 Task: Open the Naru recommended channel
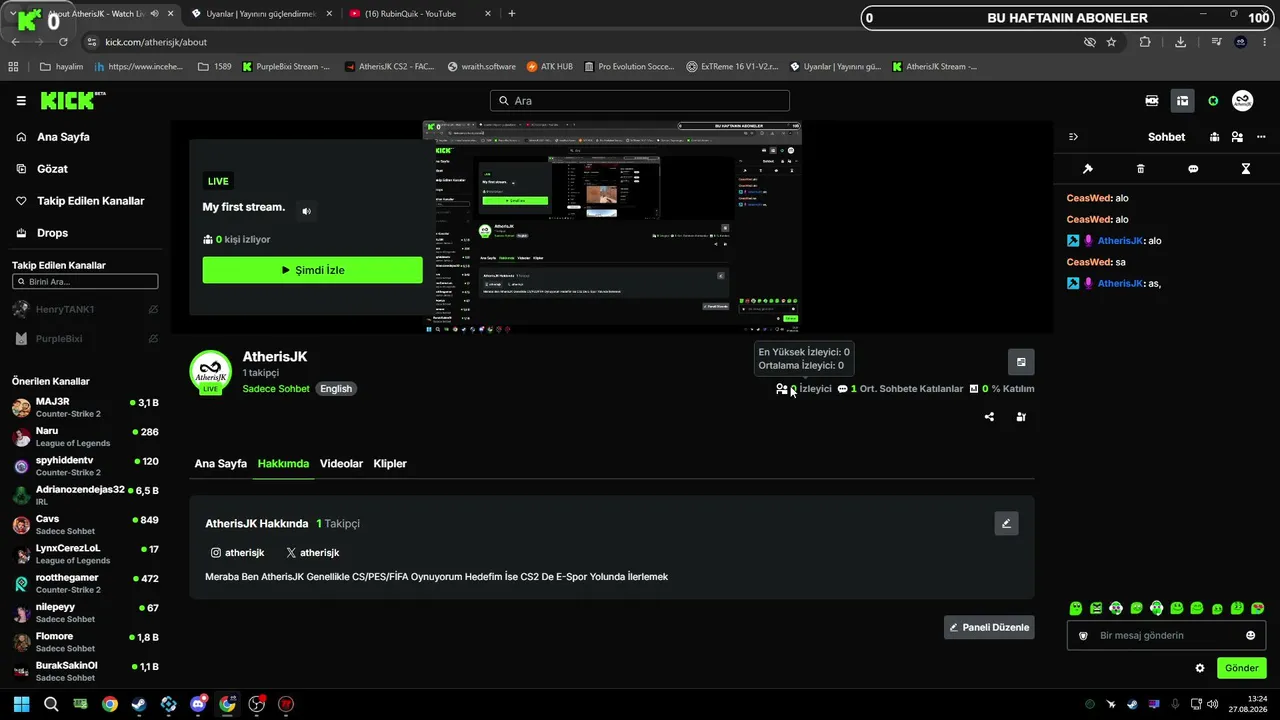pos(85,437)
